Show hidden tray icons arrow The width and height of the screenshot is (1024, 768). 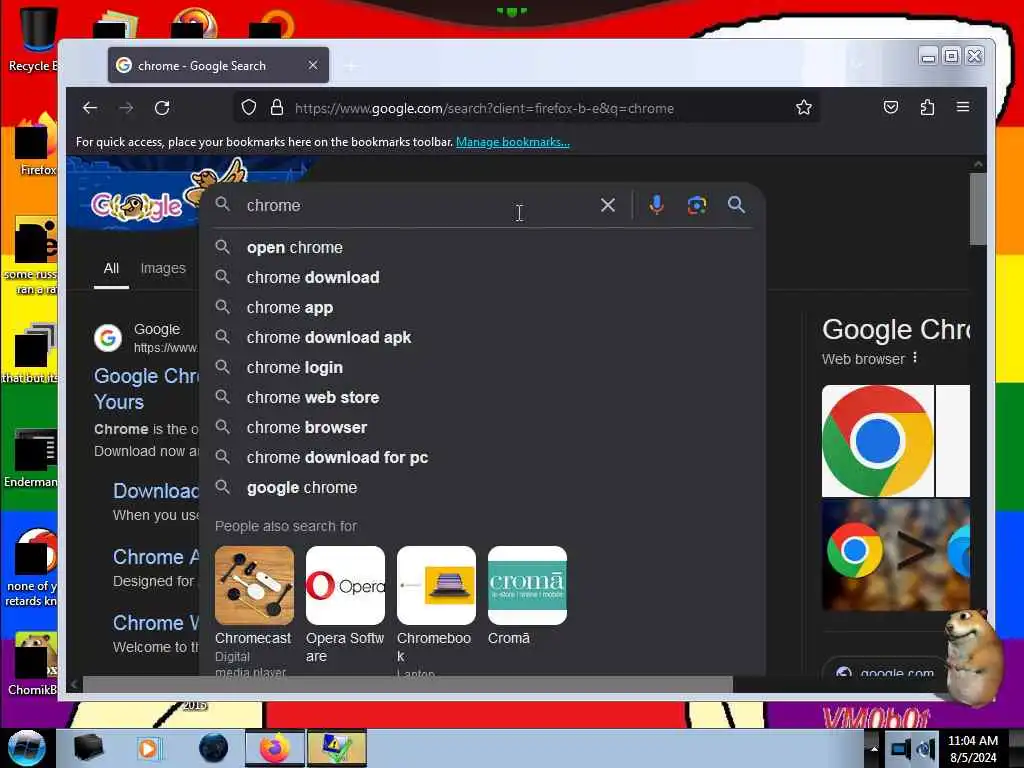point(874,749)
